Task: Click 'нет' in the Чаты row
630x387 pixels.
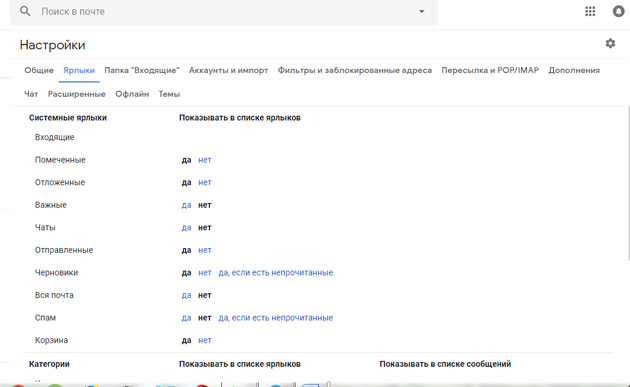Action: pos(205,227)
